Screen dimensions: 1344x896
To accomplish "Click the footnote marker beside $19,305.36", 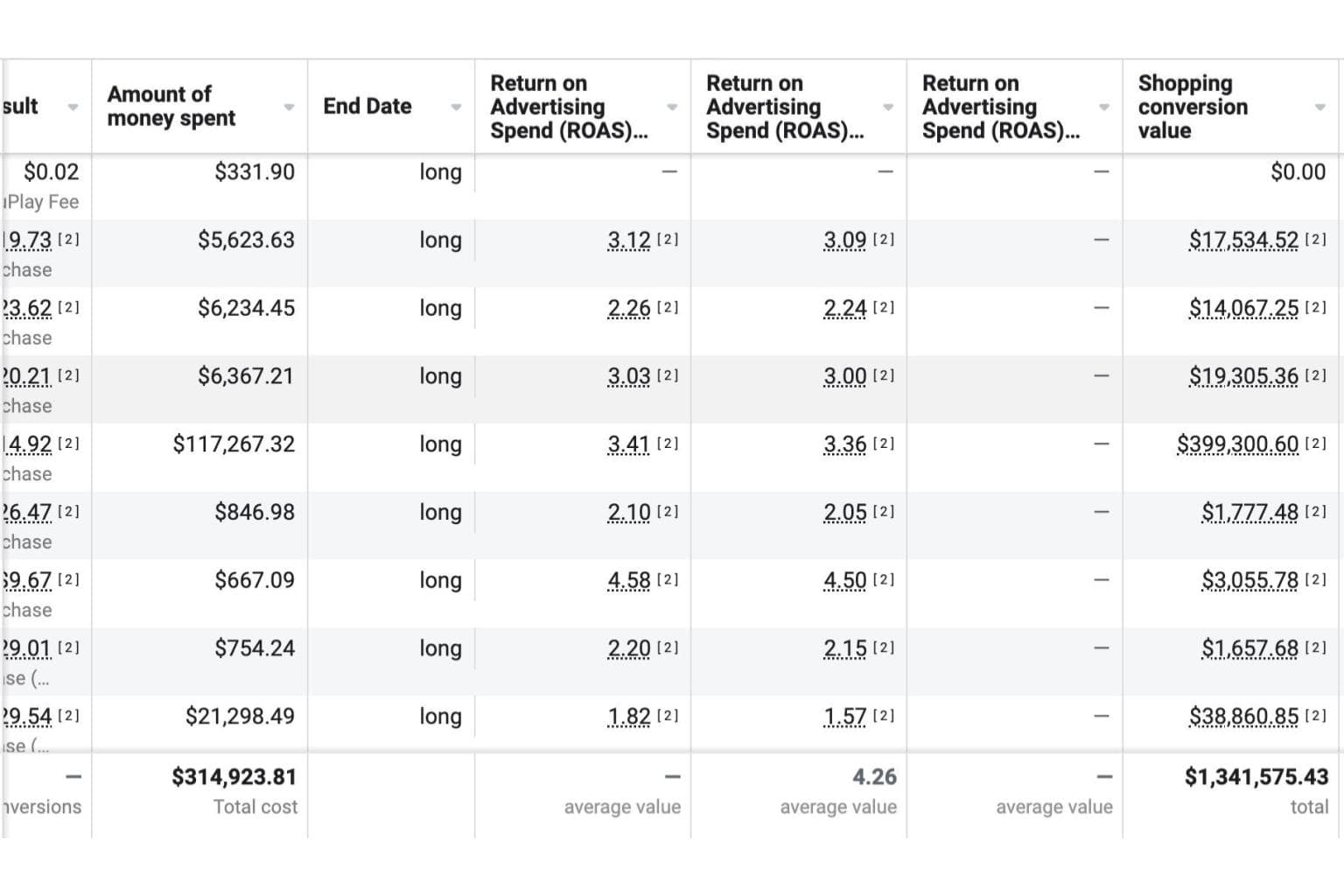I will (1315, 375).
